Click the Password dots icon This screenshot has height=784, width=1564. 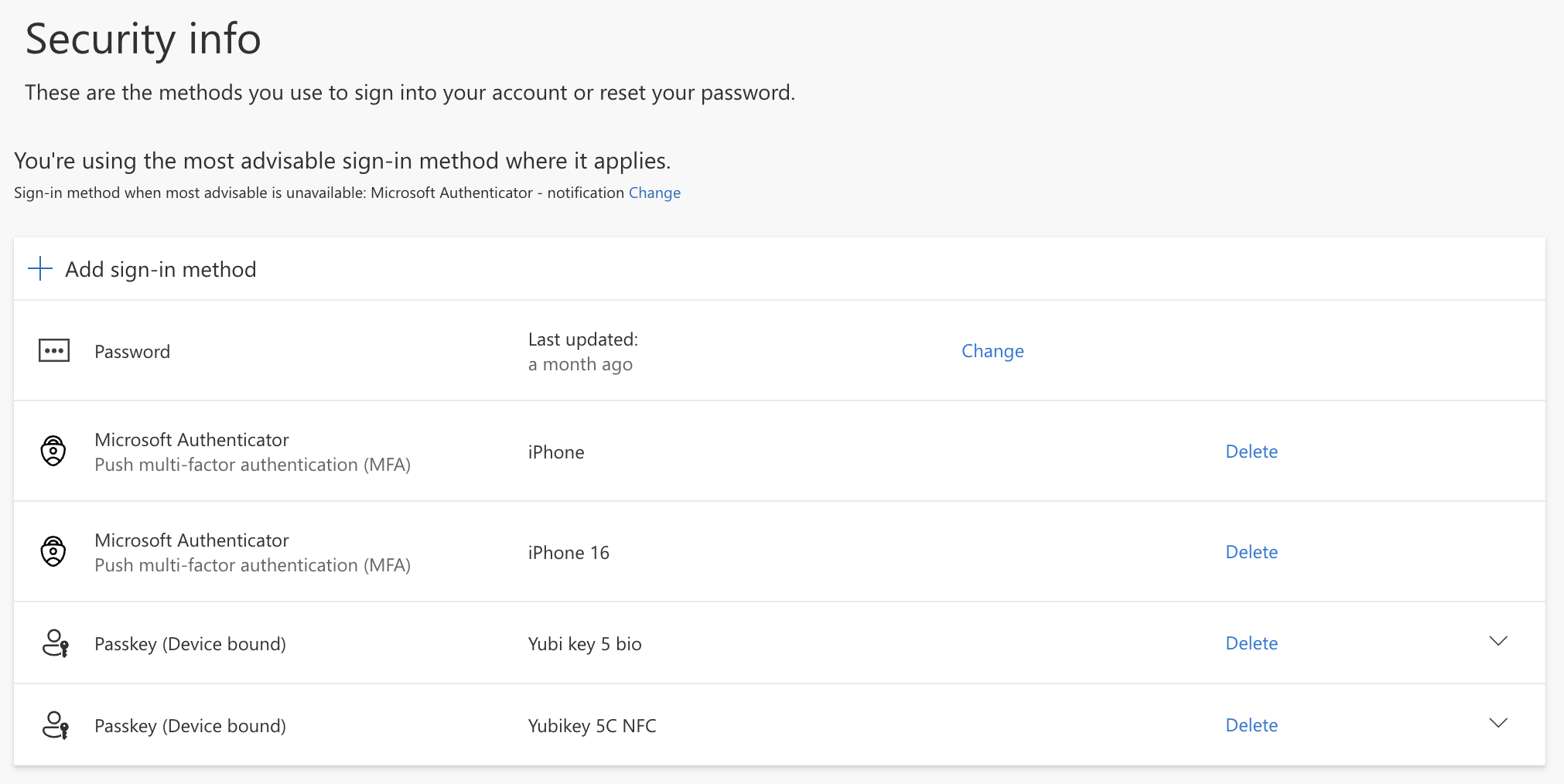click(54, 350)
